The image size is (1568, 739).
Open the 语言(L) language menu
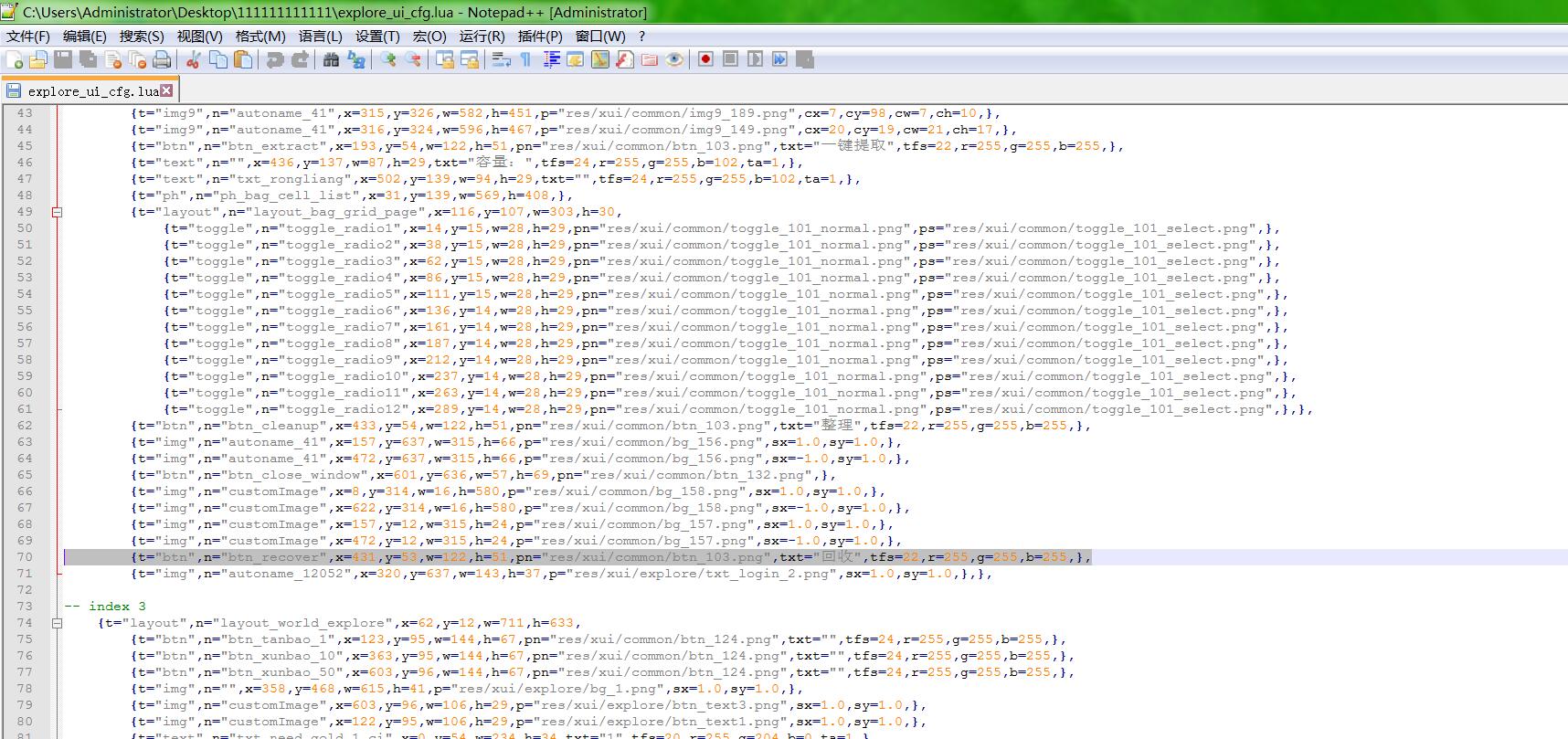tap(320, 37)
